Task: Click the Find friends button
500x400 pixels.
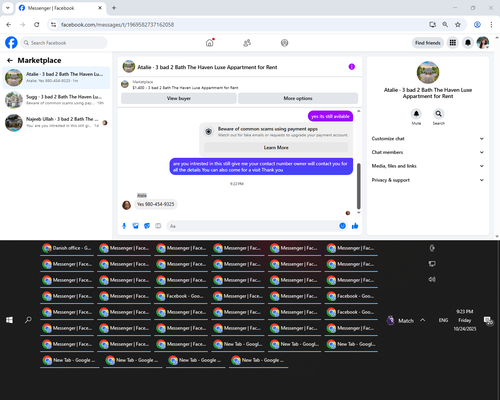Action: [x=428, y=43]
